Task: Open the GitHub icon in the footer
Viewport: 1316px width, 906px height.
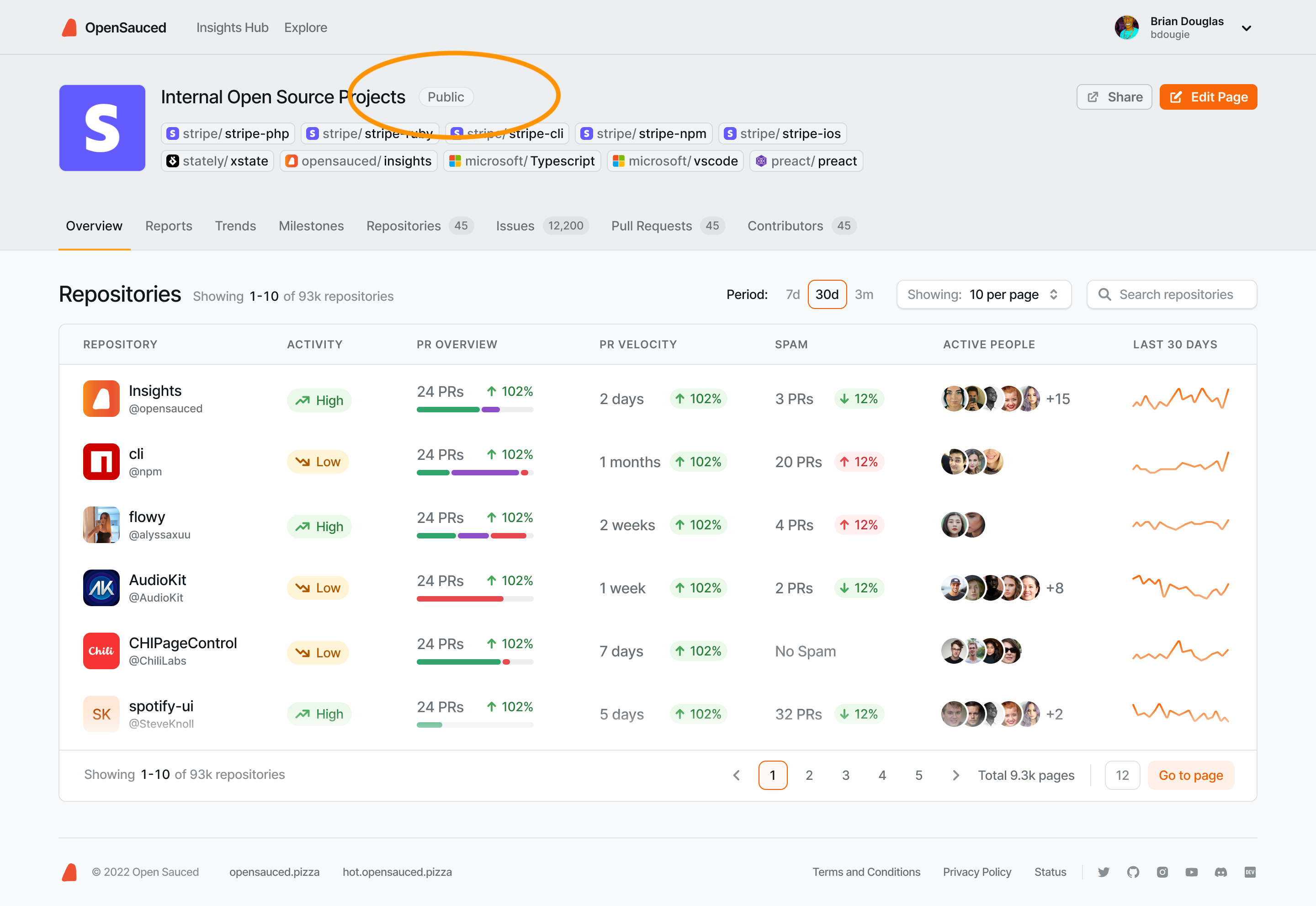Action: pyautogui.click(x=1134, y=872)
